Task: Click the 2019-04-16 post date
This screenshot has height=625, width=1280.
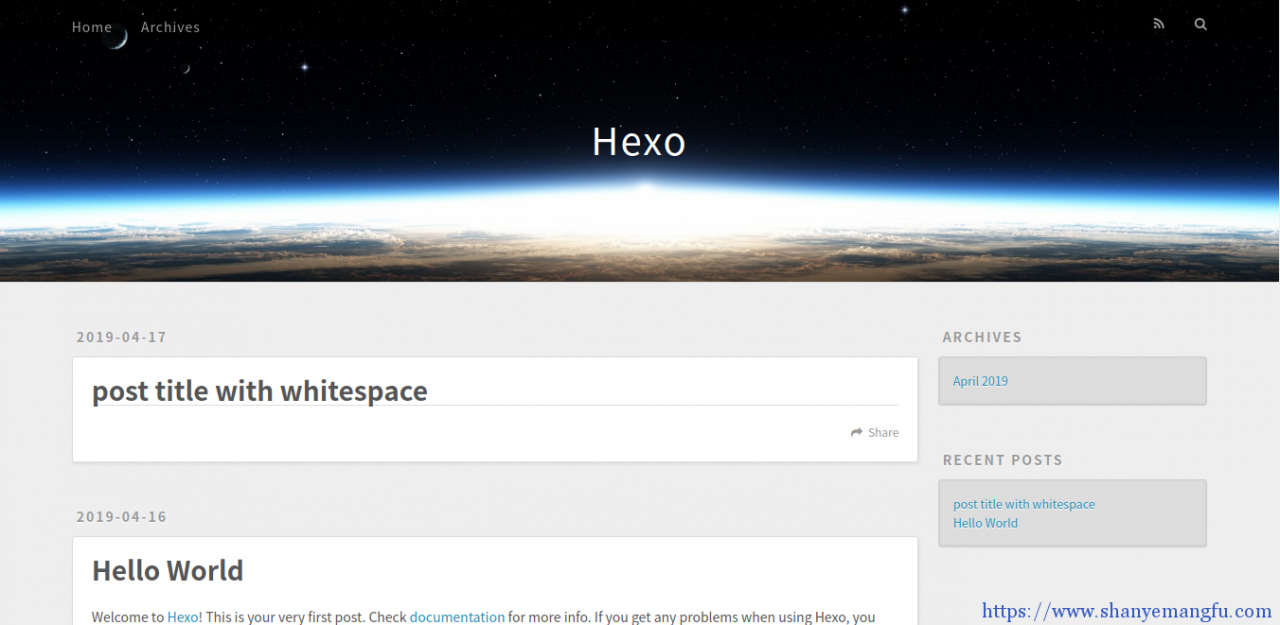Action: (121, 517)
